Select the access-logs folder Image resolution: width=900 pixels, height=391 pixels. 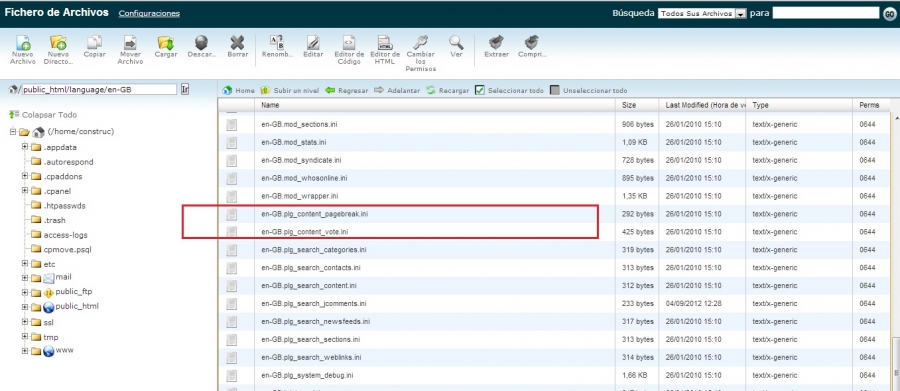coord(65,235)
